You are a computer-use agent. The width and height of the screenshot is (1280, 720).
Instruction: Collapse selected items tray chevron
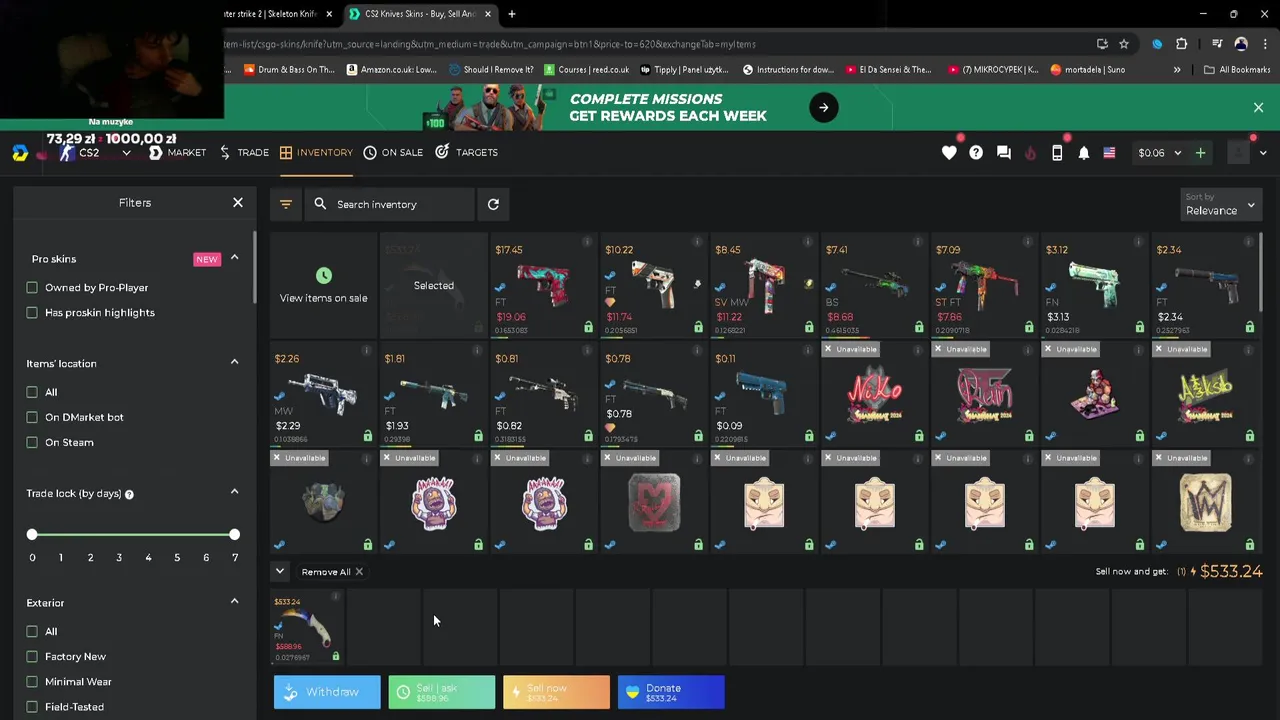(280, 571)
